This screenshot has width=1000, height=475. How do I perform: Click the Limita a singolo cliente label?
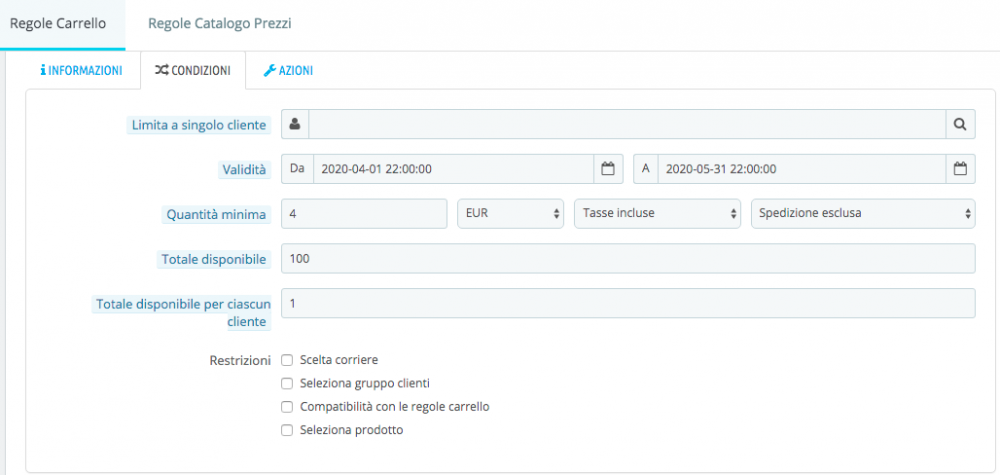[x=198, y=126]
